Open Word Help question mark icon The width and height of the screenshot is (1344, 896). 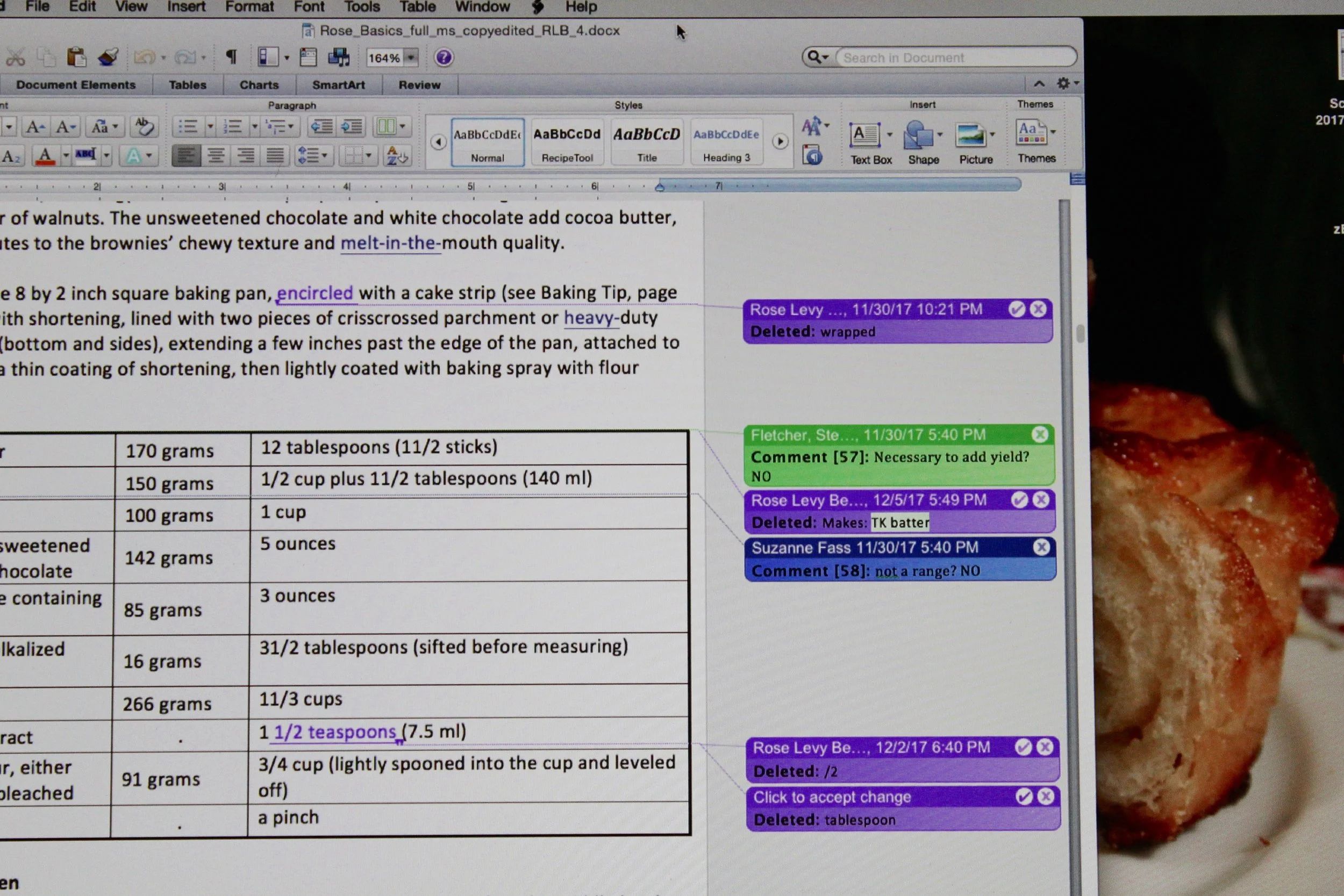point(444,57)
